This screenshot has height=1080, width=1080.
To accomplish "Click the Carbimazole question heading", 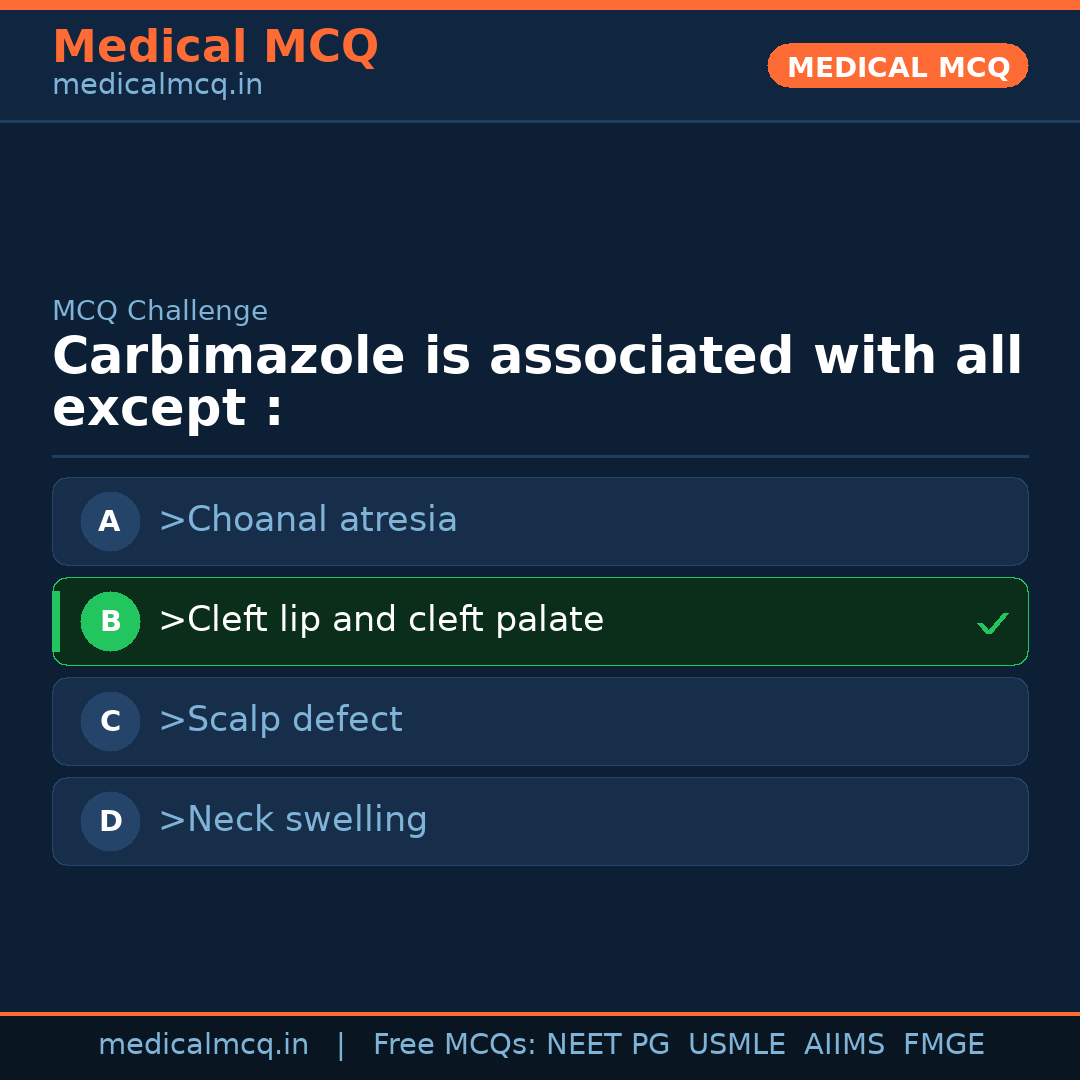I will click(537, 382).
